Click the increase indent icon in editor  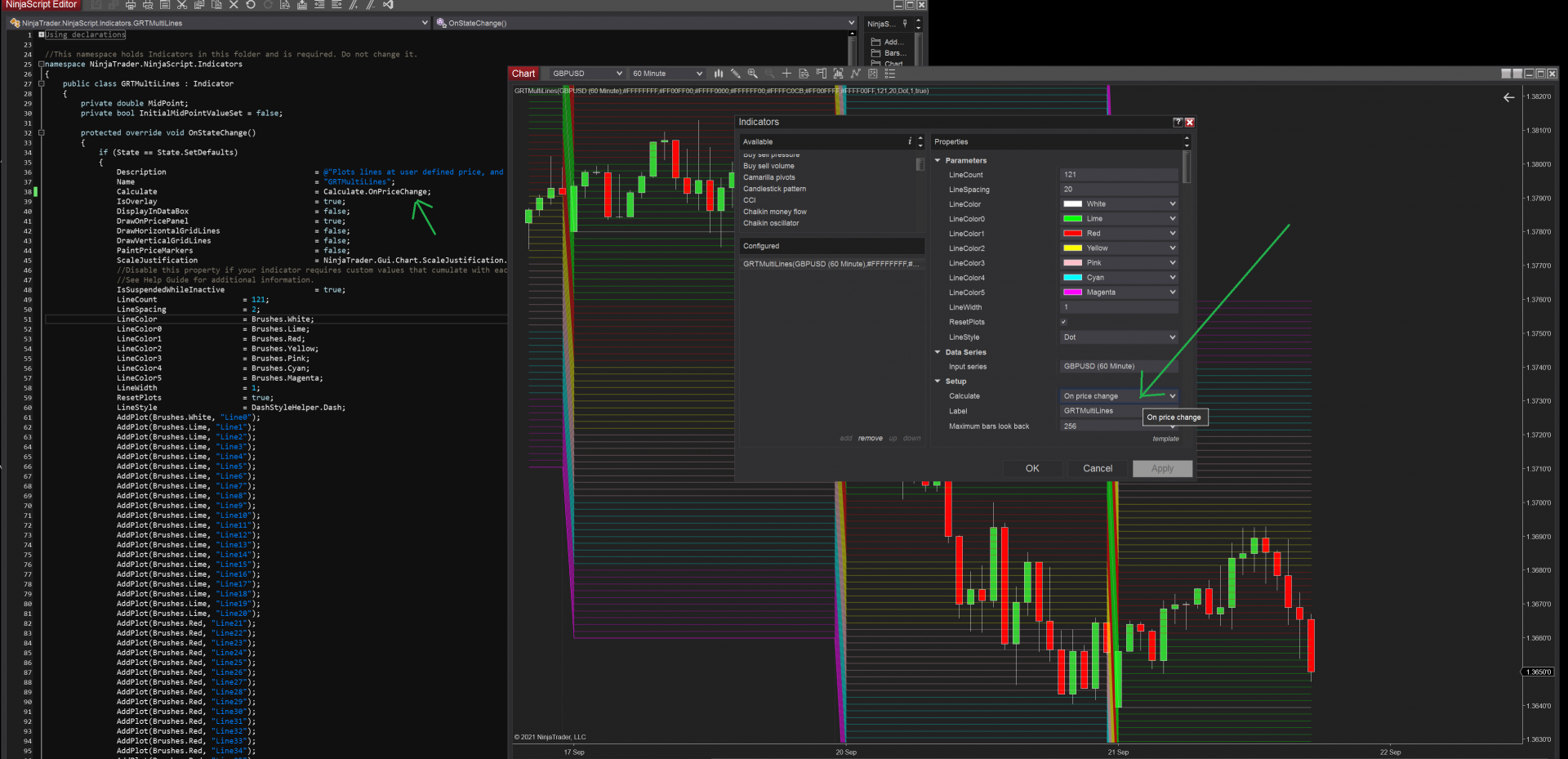(x=336, y=5)
